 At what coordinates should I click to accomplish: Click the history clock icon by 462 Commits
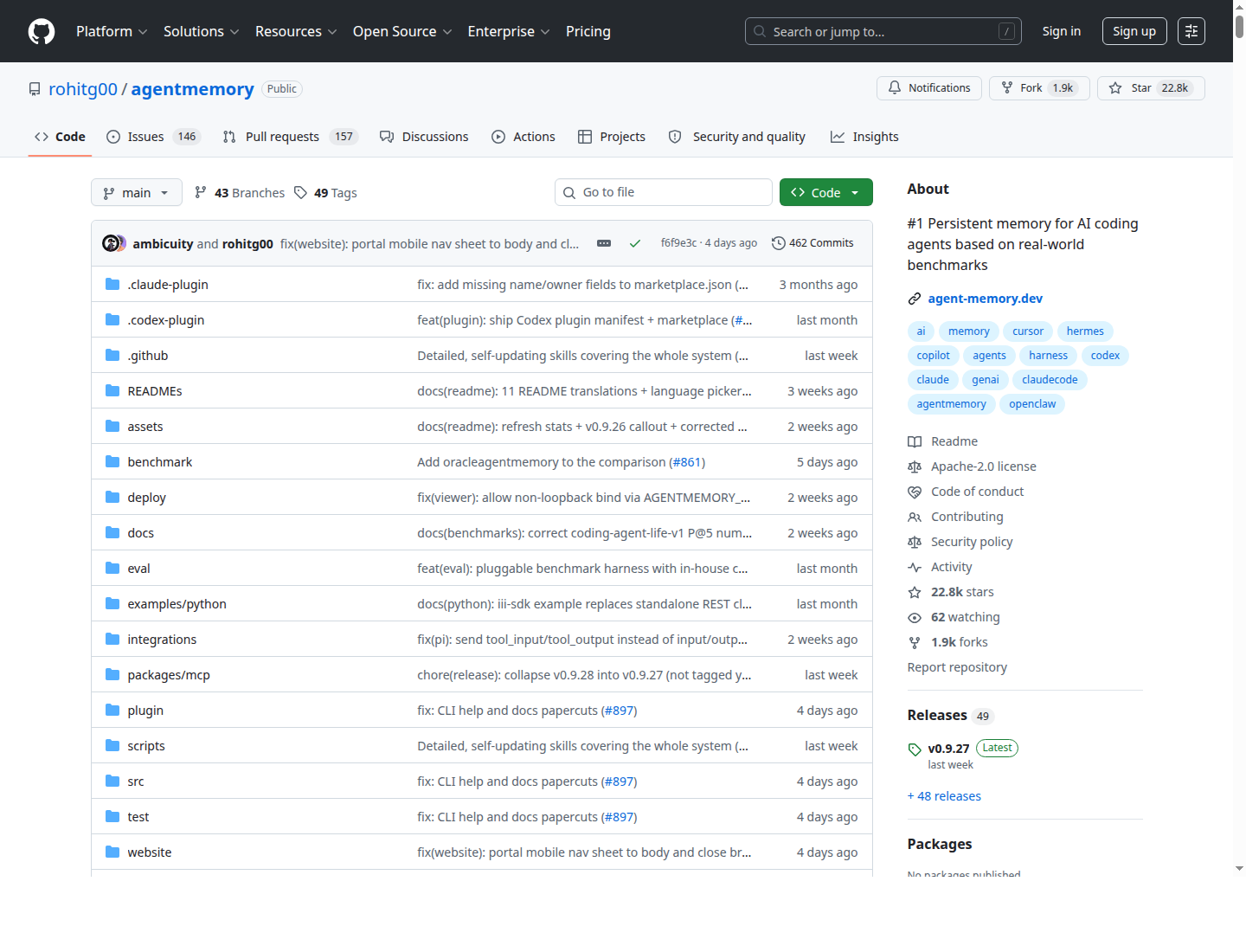click(x=779, y=243)
